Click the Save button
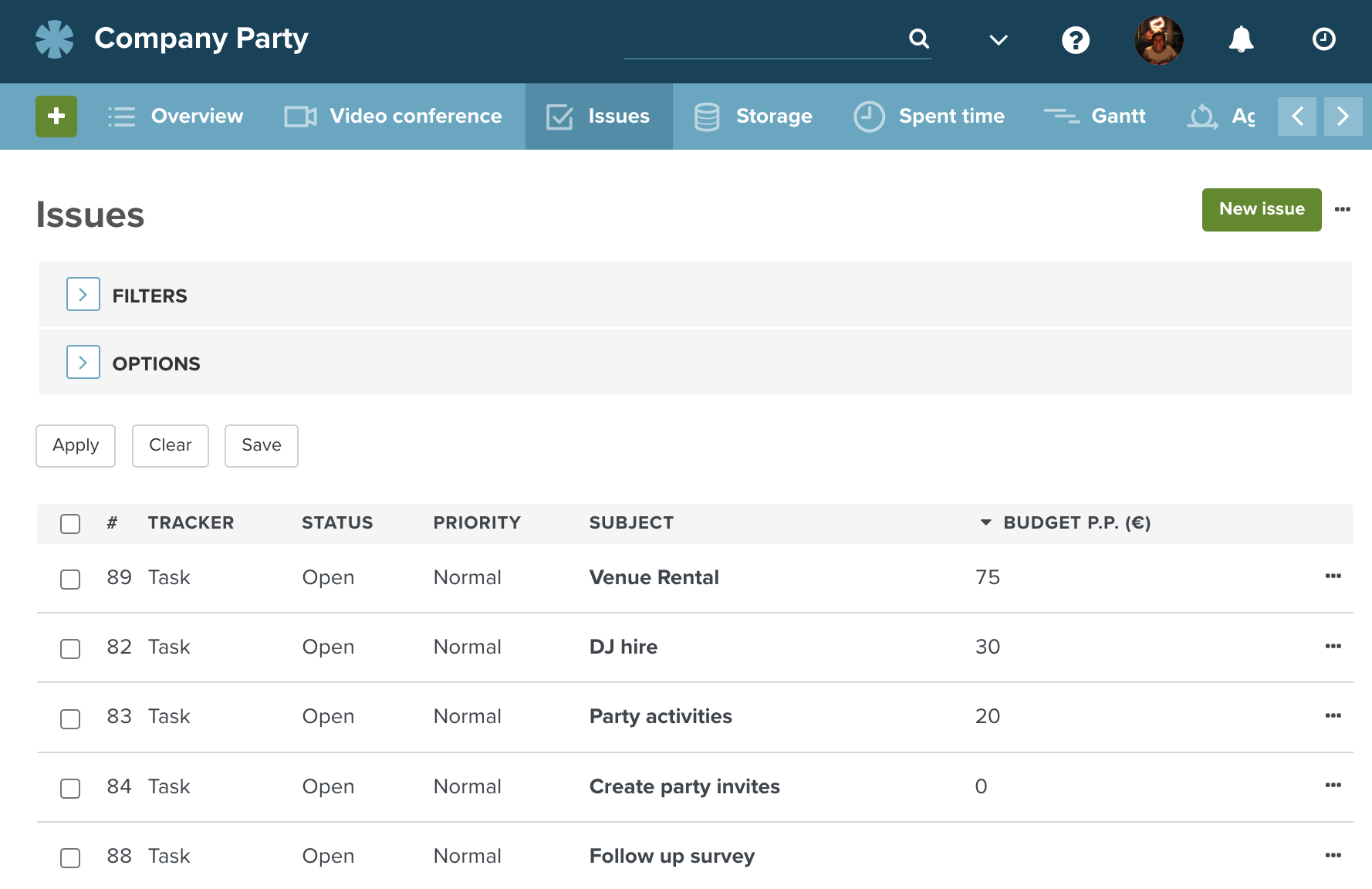 262,445
